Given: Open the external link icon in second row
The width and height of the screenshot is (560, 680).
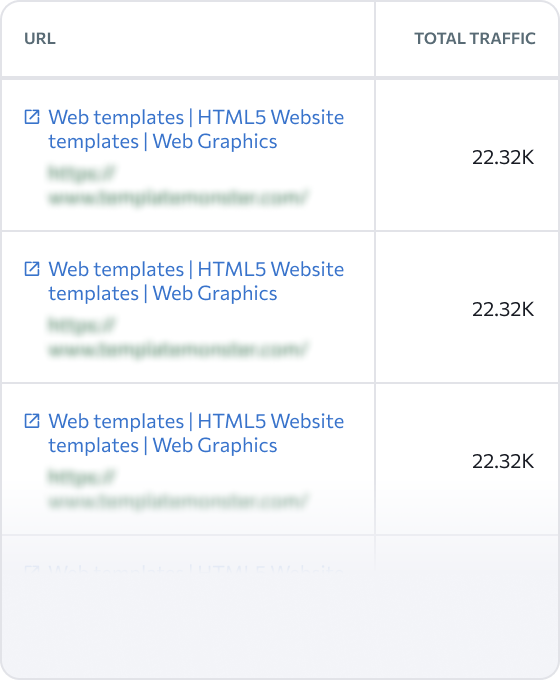Looking at the screenshot, I should [32, 269].
